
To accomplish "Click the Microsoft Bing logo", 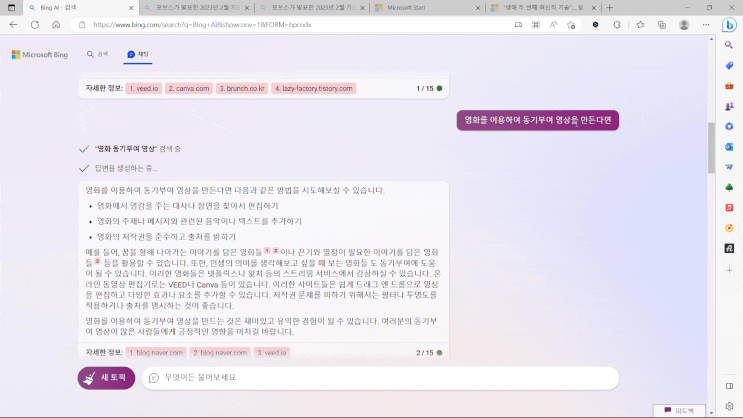I will (40, 55).
